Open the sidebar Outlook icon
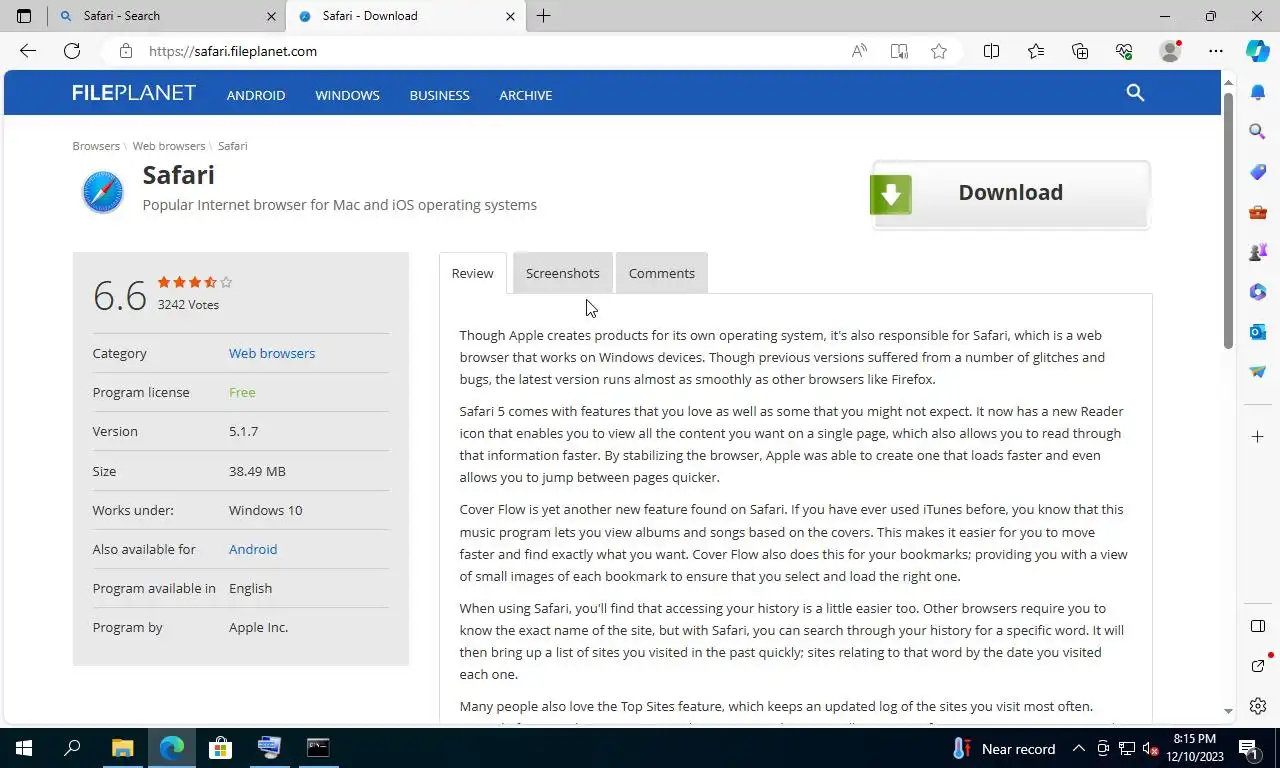Screen dimensions: 1280x768 click(1258, 331)
